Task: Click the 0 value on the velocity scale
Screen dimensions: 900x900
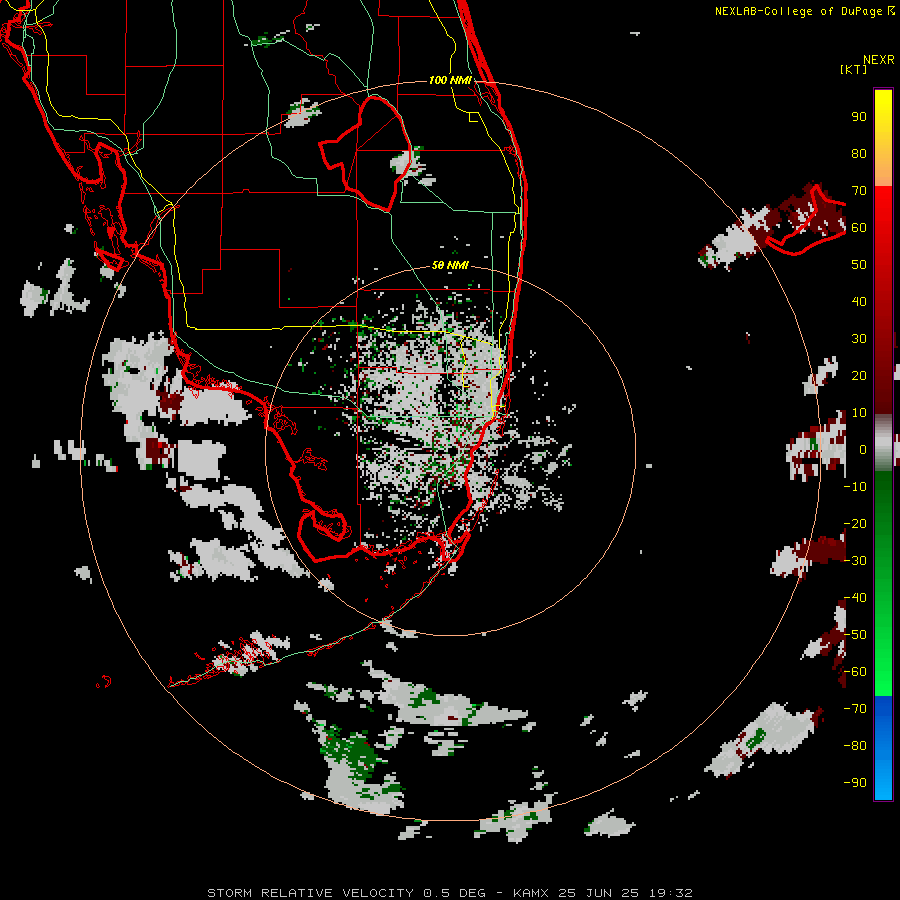Action: pos(863,449)
